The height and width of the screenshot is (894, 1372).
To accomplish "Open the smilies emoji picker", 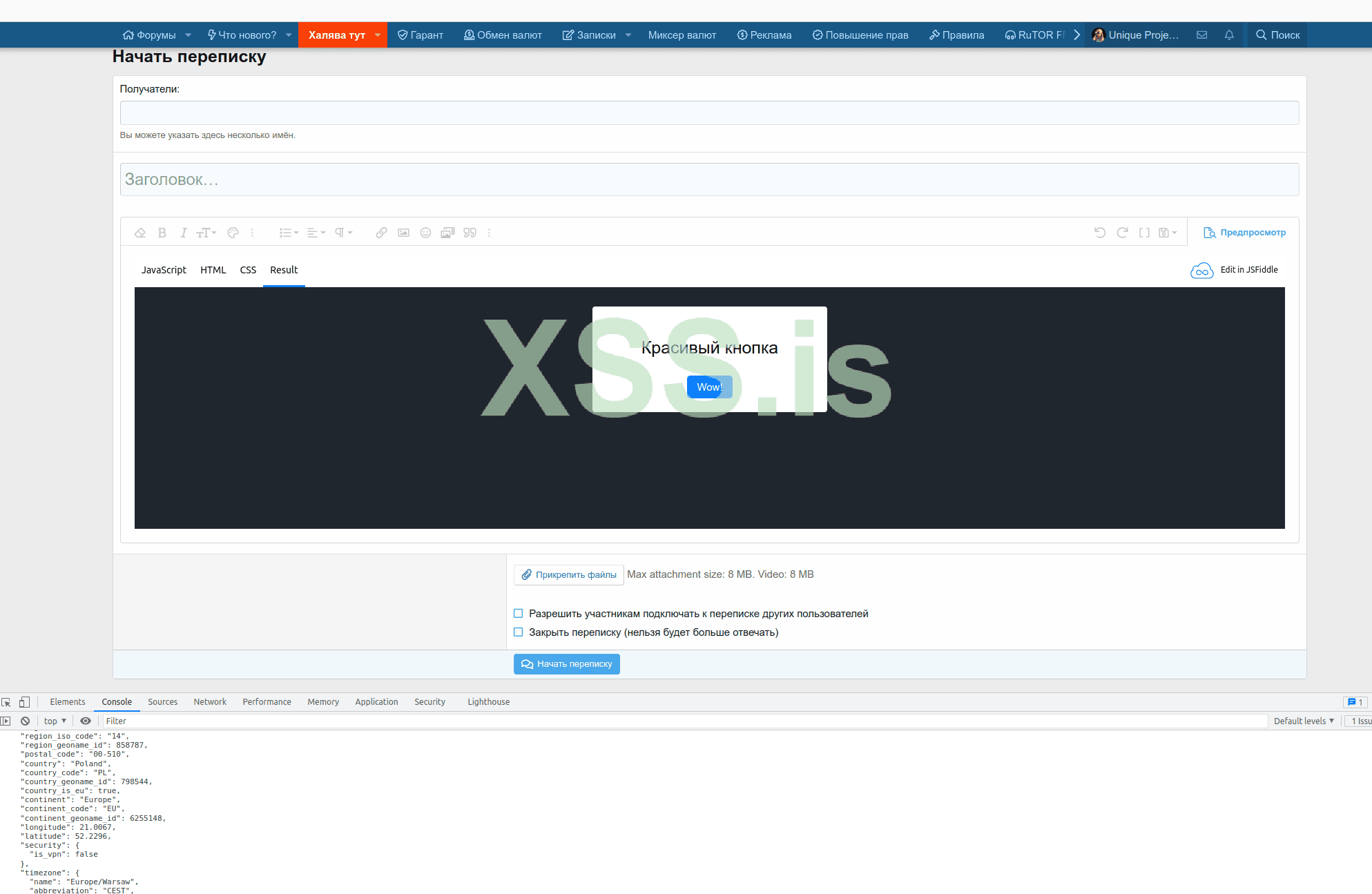I will coord(425,233).
